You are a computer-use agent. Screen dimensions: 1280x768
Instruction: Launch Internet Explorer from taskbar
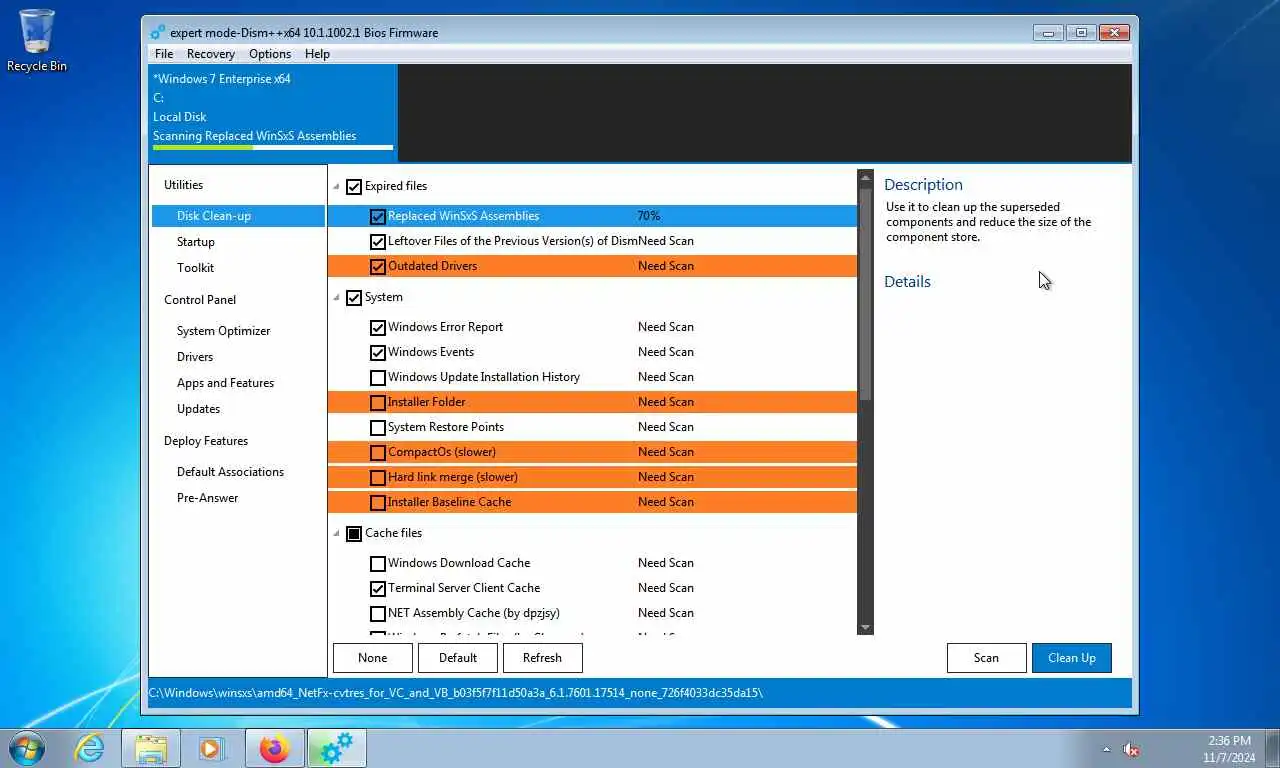[90, 748]
